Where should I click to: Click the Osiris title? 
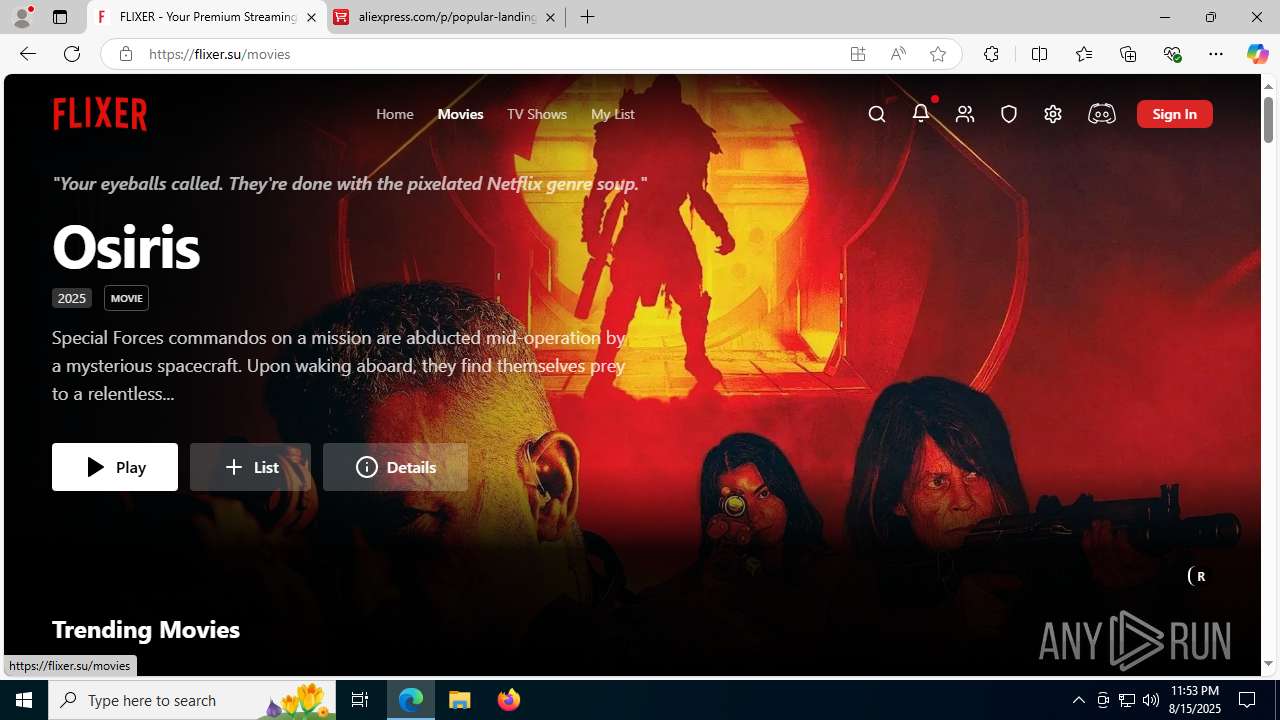(x=126, y=246)
